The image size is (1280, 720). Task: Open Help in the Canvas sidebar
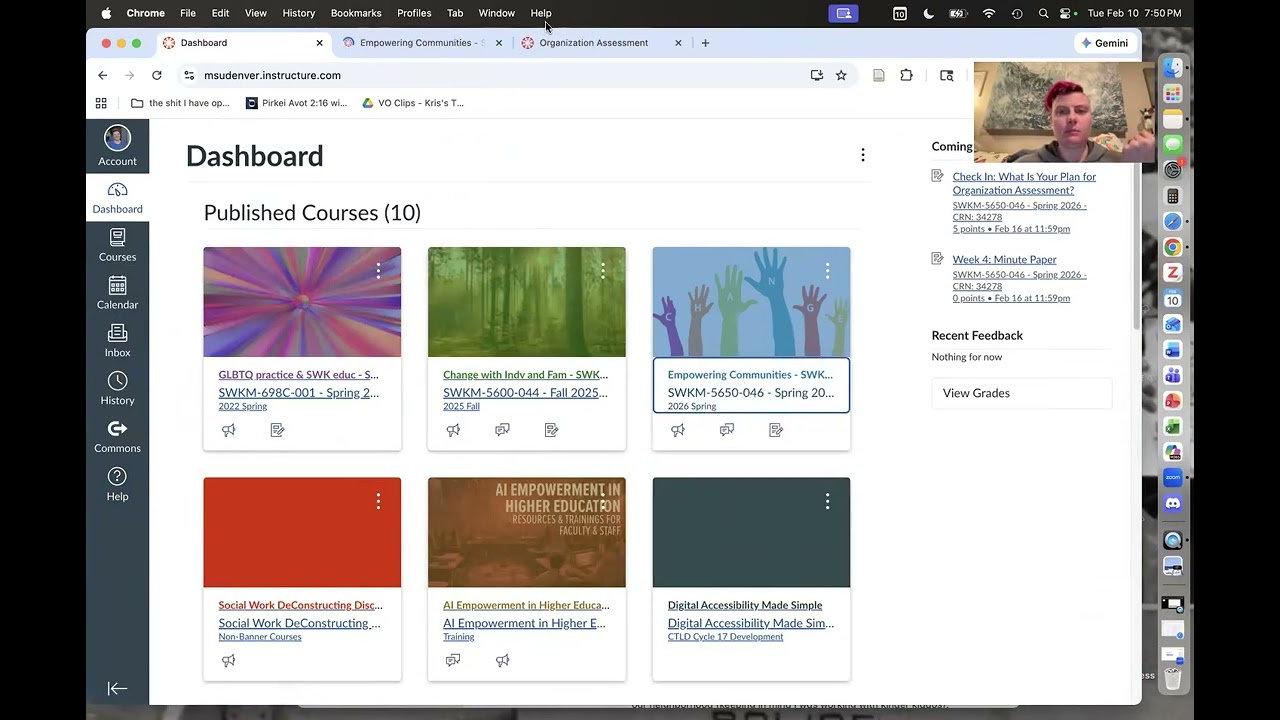[x=117, y=485]
